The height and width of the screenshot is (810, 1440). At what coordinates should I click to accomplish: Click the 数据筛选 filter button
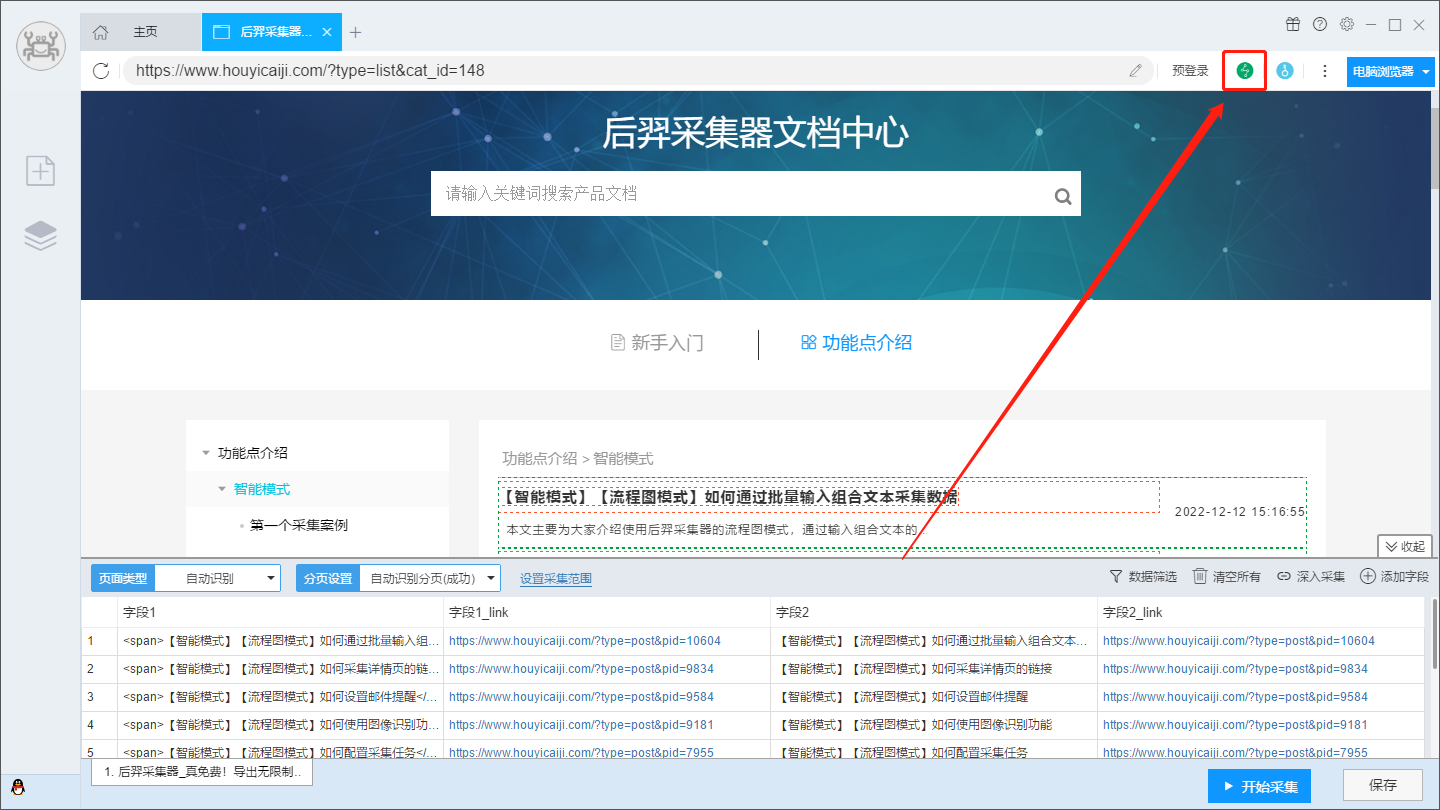click(x=1143, y=577)
